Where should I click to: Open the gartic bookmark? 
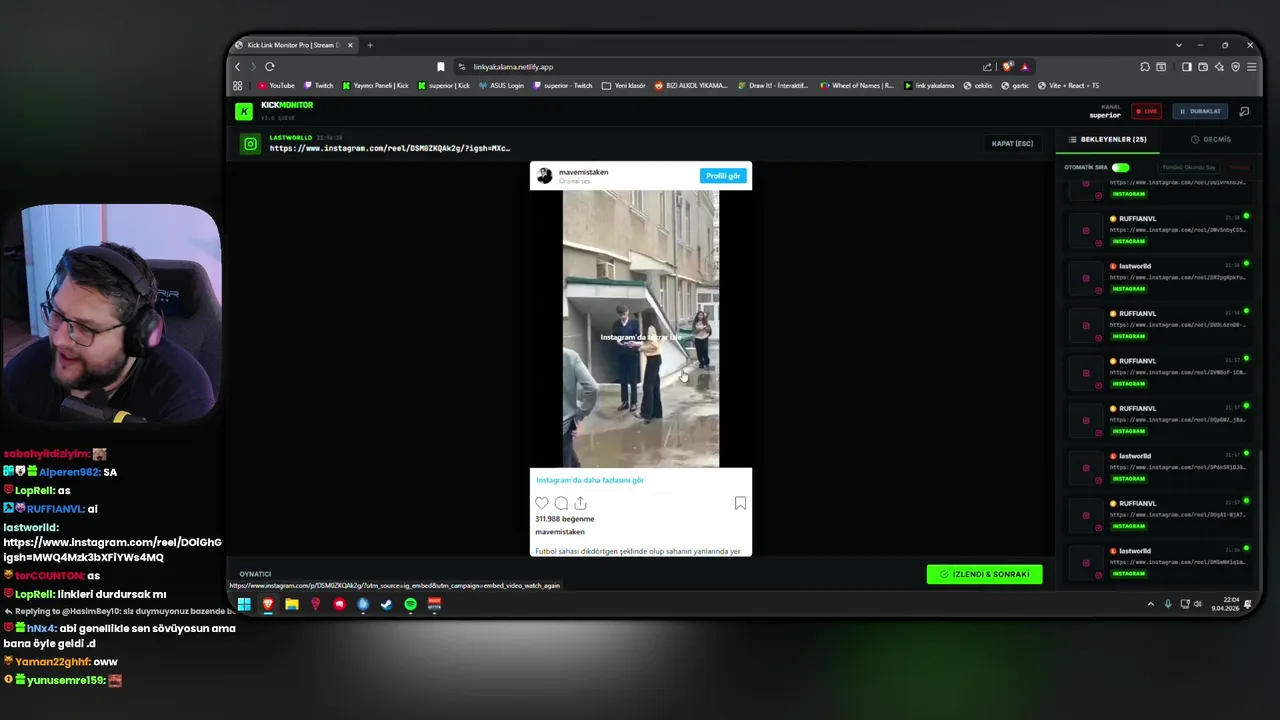click(1015, 86)
